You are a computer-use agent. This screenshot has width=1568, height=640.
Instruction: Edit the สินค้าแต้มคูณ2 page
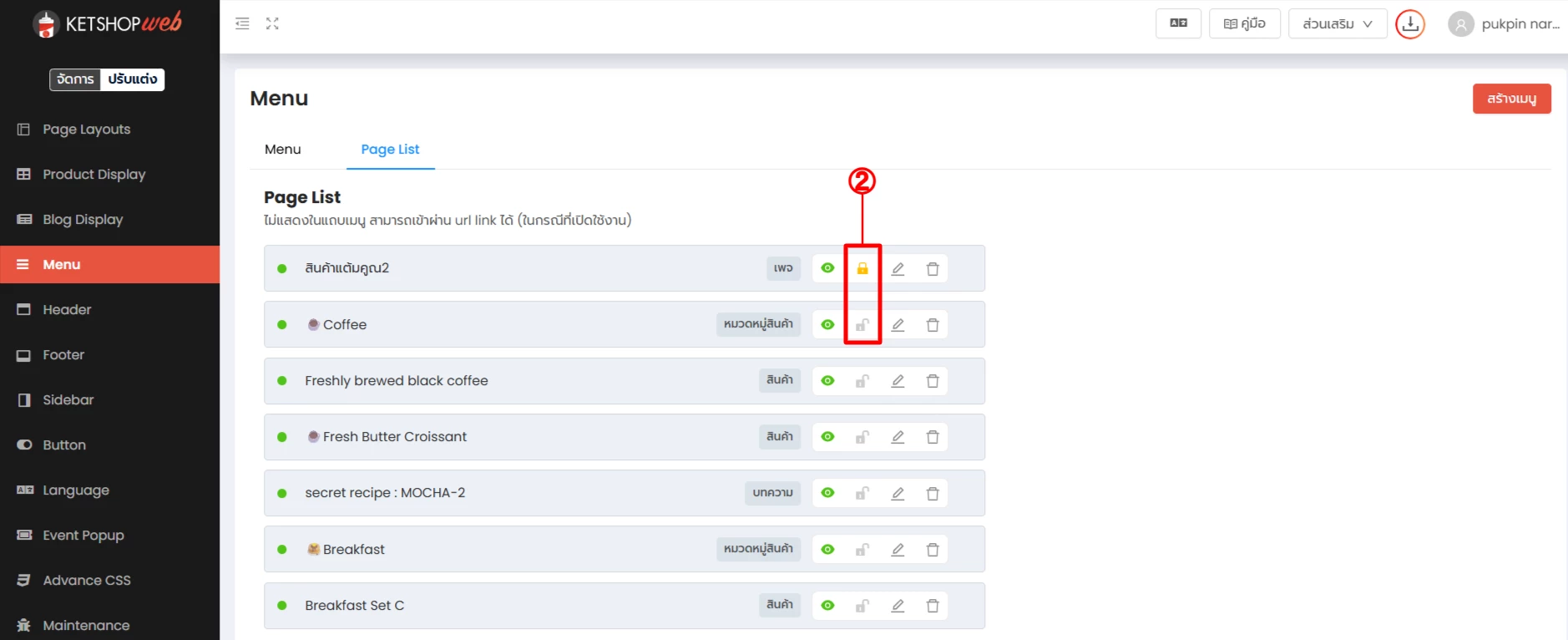pyautogui.click(x=898, y=268)
